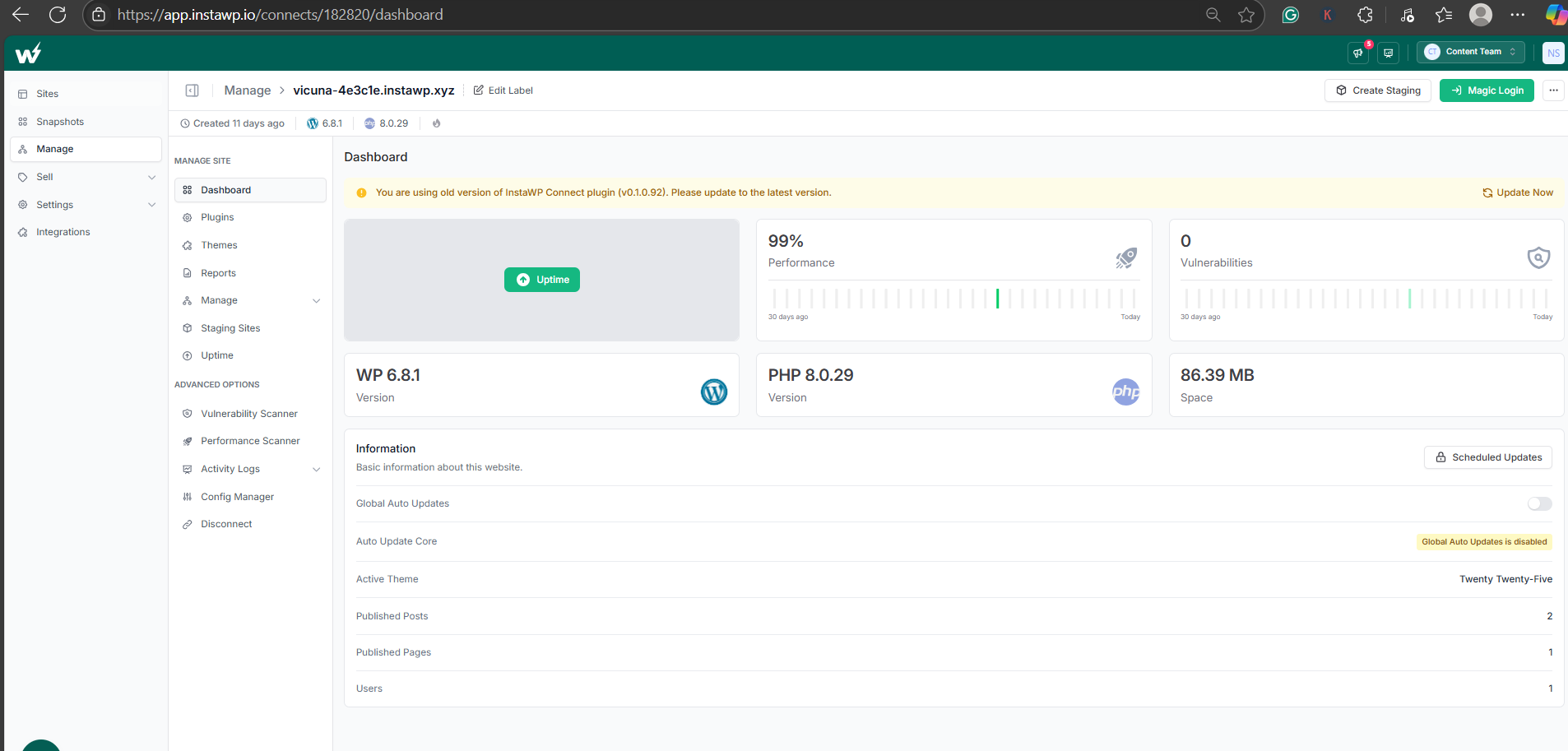Click the green bar in Performance timeline

click(x=997, y=298)
